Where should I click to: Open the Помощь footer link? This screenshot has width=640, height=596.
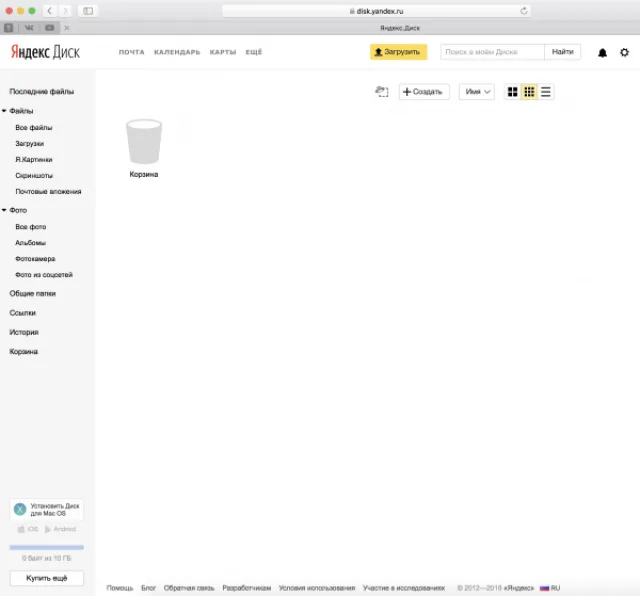click(120, 588)
